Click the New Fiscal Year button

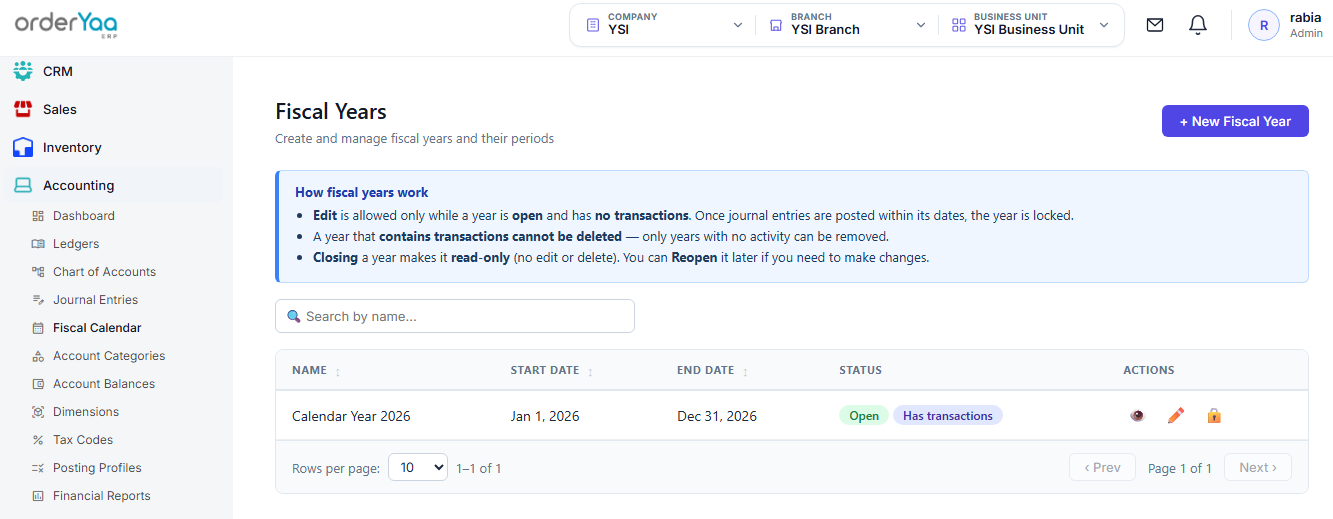point(1235,121)
